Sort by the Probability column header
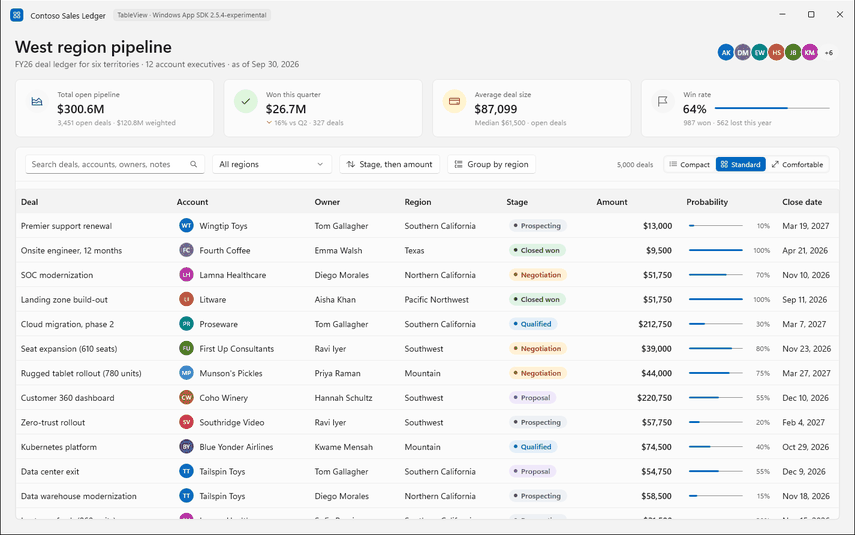Image resolution: width=855 pixels, height=535 pixels. (707, 202)
